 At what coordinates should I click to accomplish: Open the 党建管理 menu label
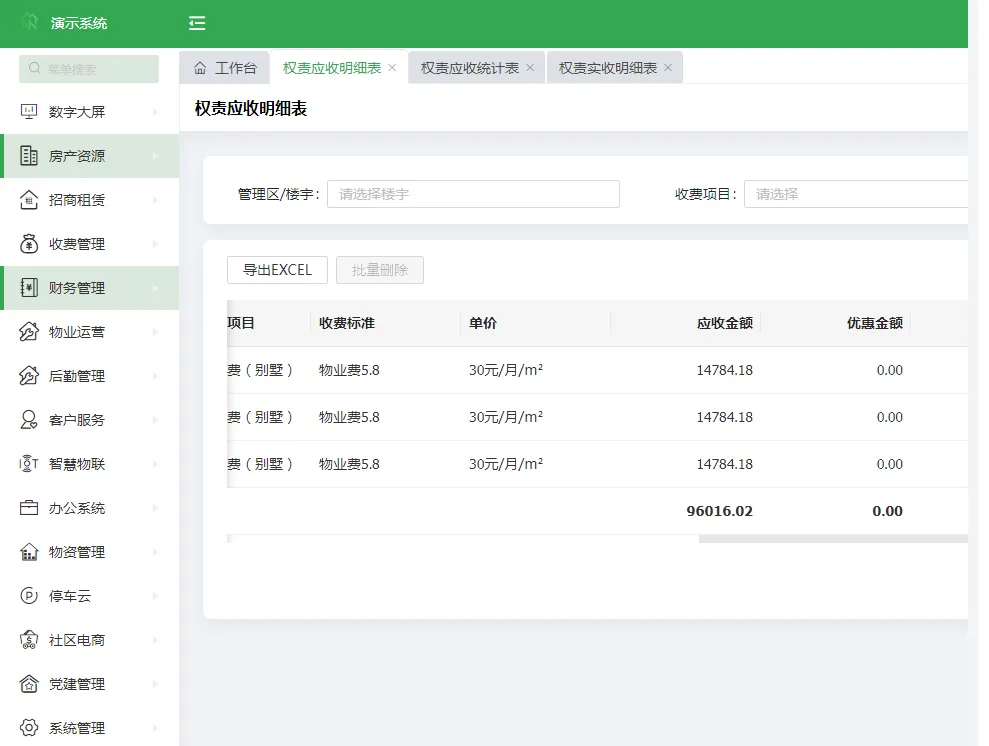(77, 684)
